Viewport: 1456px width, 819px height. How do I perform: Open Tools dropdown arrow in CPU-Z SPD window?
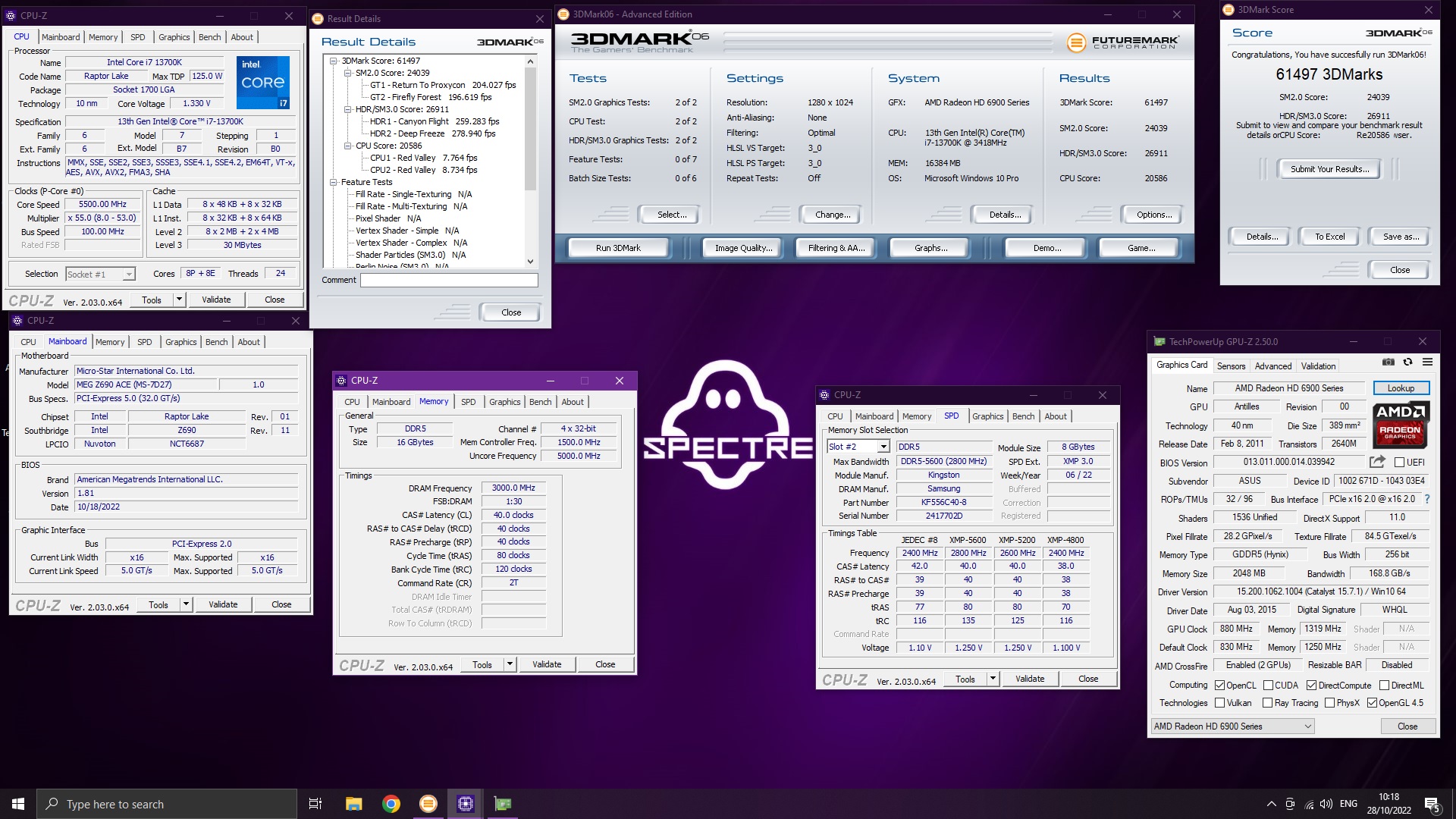point(993,679)
